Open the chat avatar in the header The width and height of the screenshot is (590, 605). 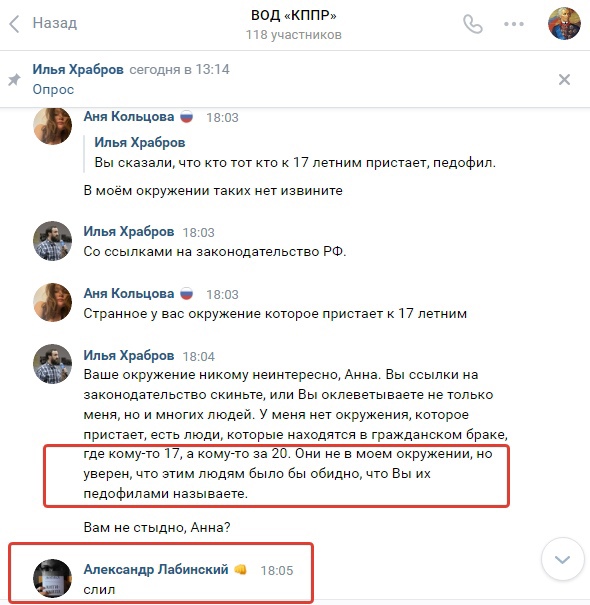564,24
